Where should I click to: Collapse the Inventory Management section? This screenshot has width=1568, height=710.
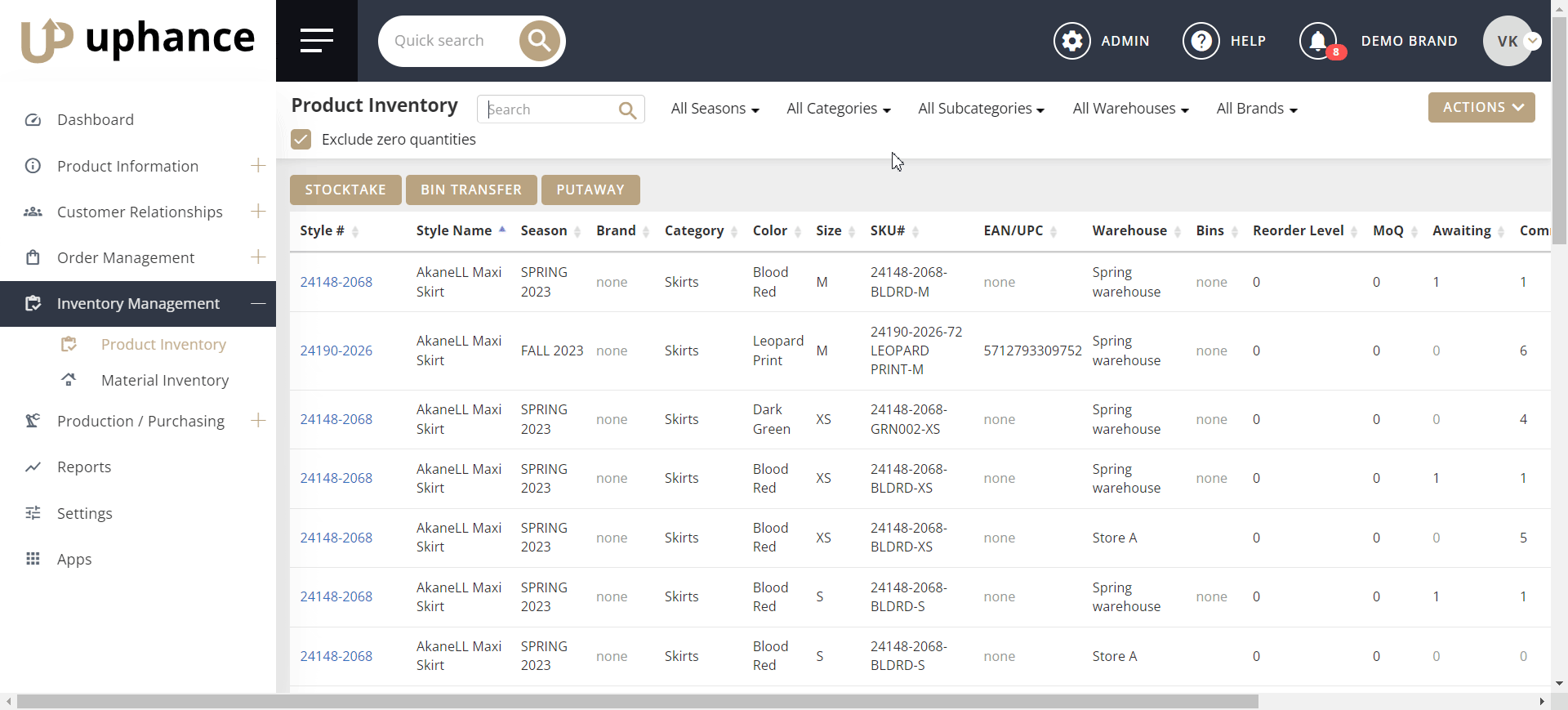pyautogui.click(x=258, y=303)
